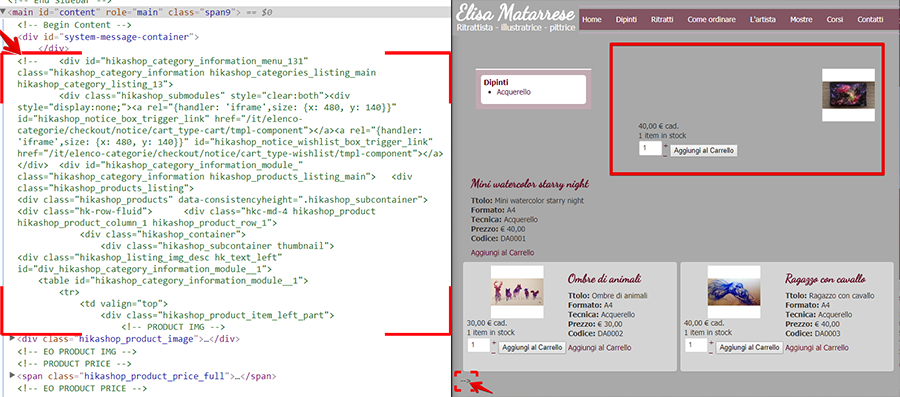Click Aggiungi al Carrello button for Ragazzo con cavallo
Image resolution: width=900 pixels, height=397 pixels.
point(749,347)
